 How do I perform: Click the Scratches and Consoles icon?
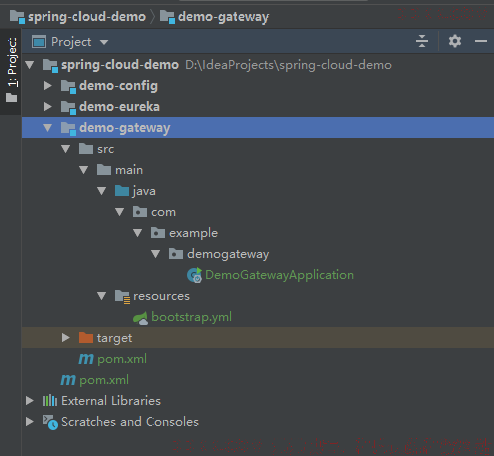[x=50, y=422]
